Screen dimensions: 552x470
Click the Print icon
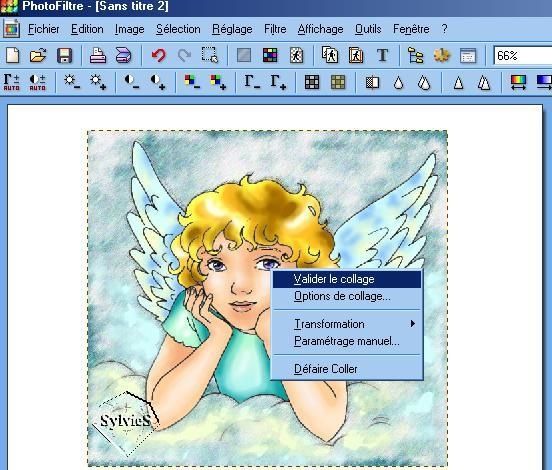click(98, 55)
